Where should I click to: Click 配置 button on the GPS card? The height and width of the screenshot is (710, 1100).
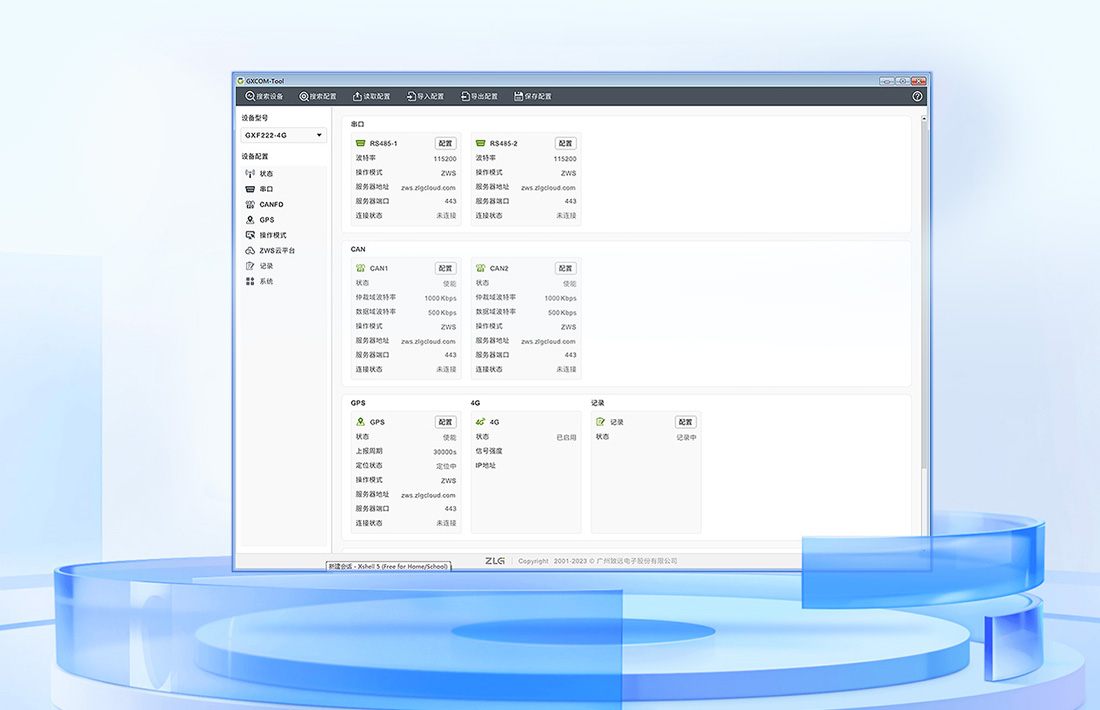coord(446,423)
